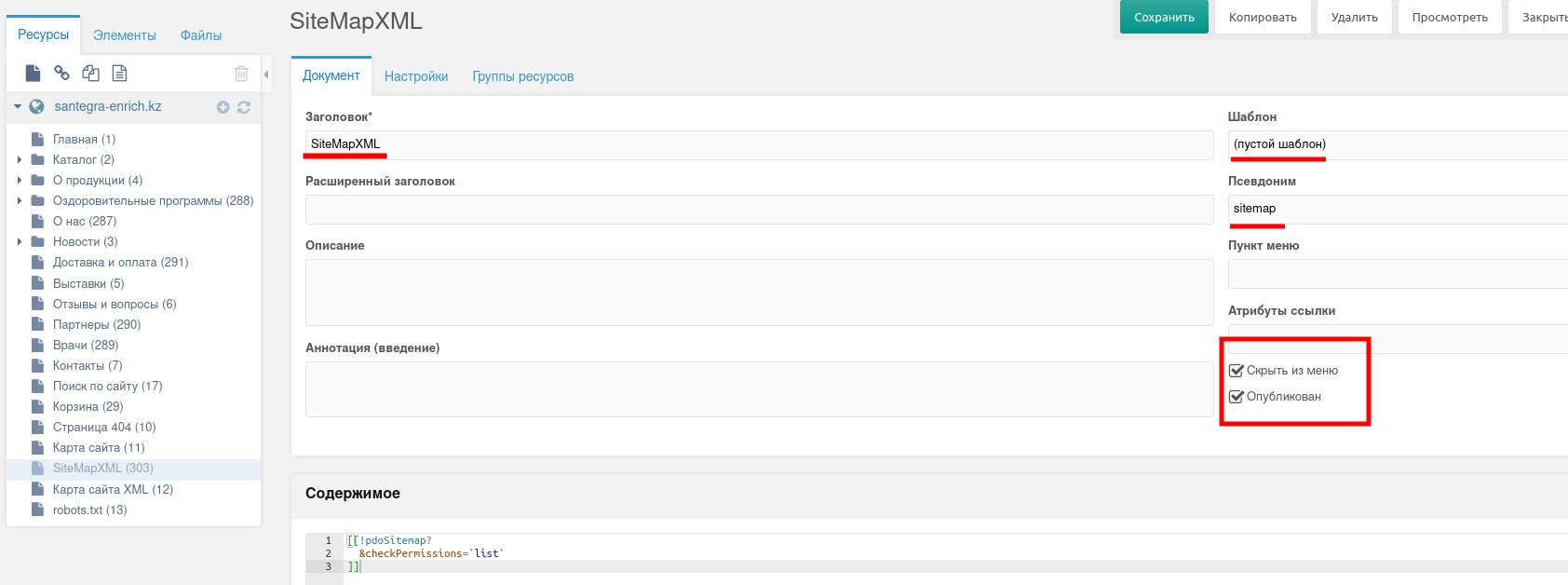Click the Заголовок field containing SiteMapXML

[759, 144]
